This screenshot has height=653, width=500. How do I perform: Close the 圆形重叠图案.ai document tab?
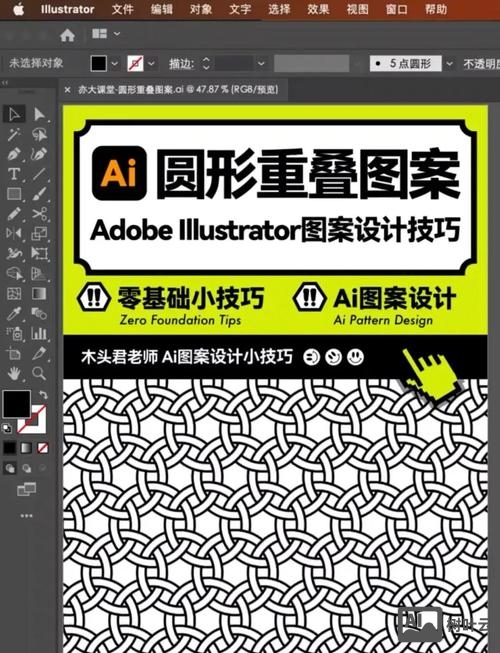pos(67,90)
